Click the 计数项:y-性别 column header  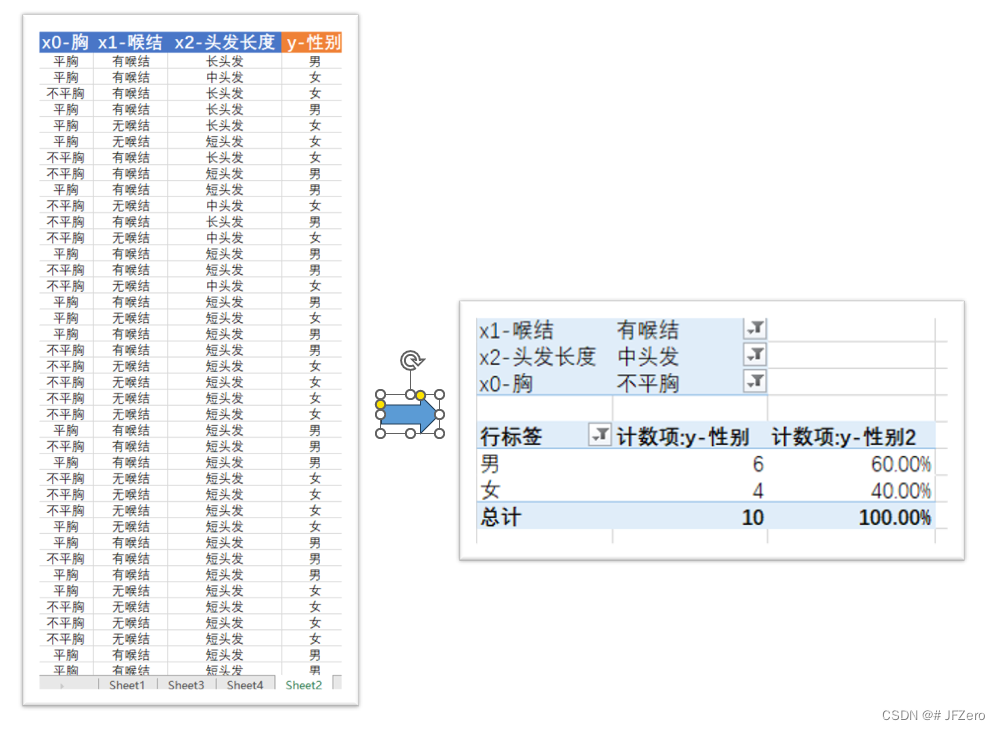pyautogui.click(x=682, y=437)
